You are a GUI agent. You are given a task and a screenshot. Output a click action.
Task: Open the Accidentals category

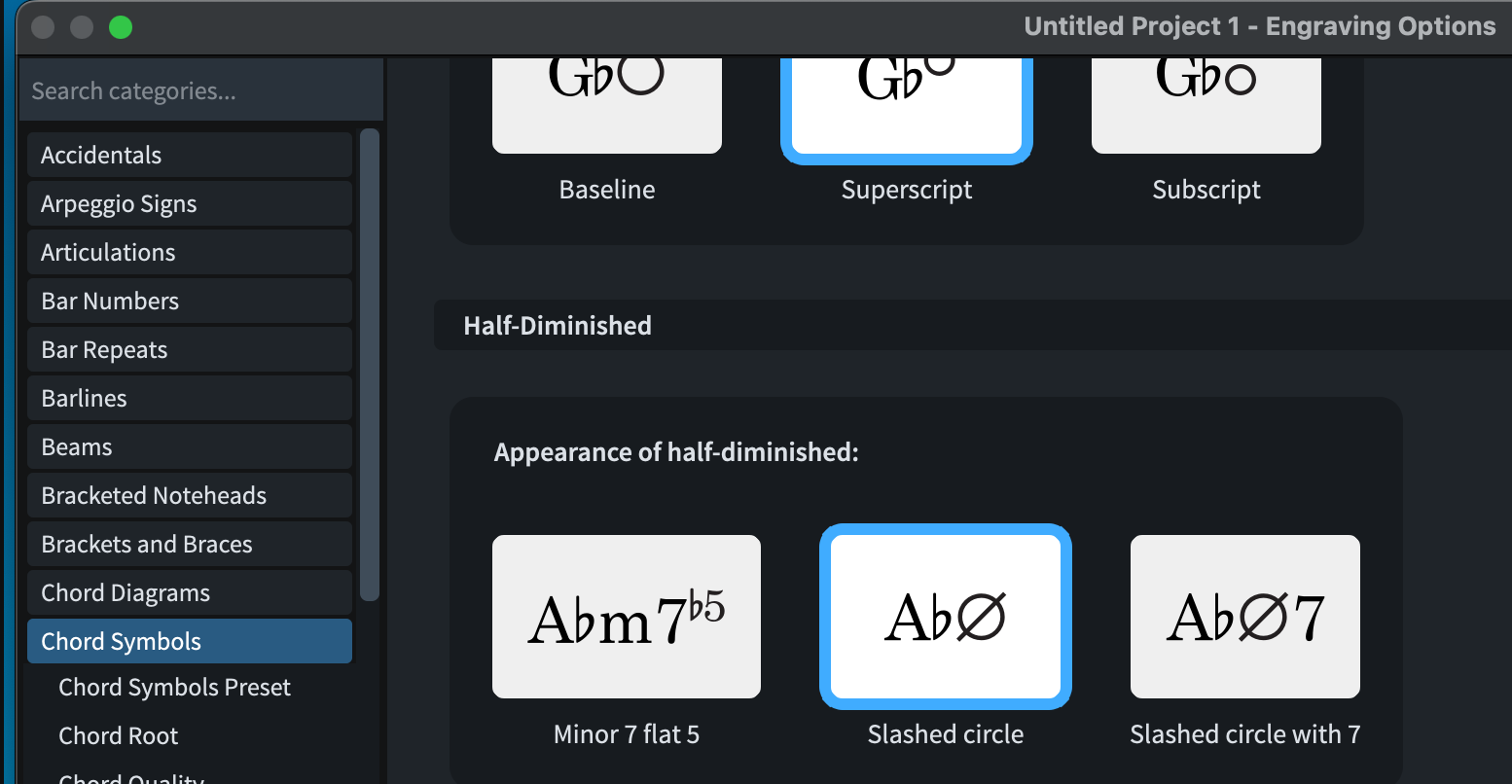[x=189, y=156]
